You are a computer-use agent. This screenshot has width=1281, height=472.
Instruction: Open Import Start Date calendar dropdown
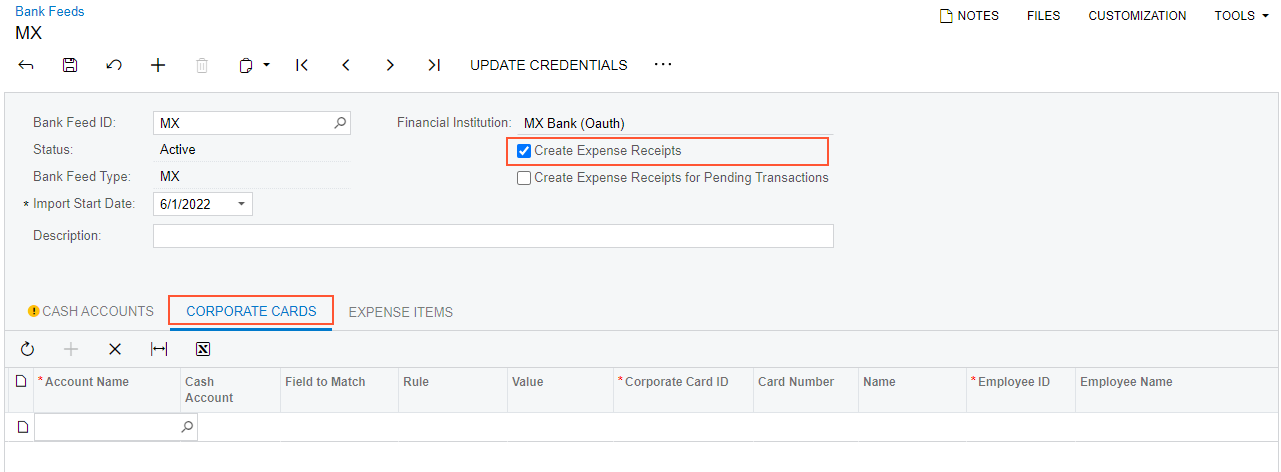tap(241, 205)
